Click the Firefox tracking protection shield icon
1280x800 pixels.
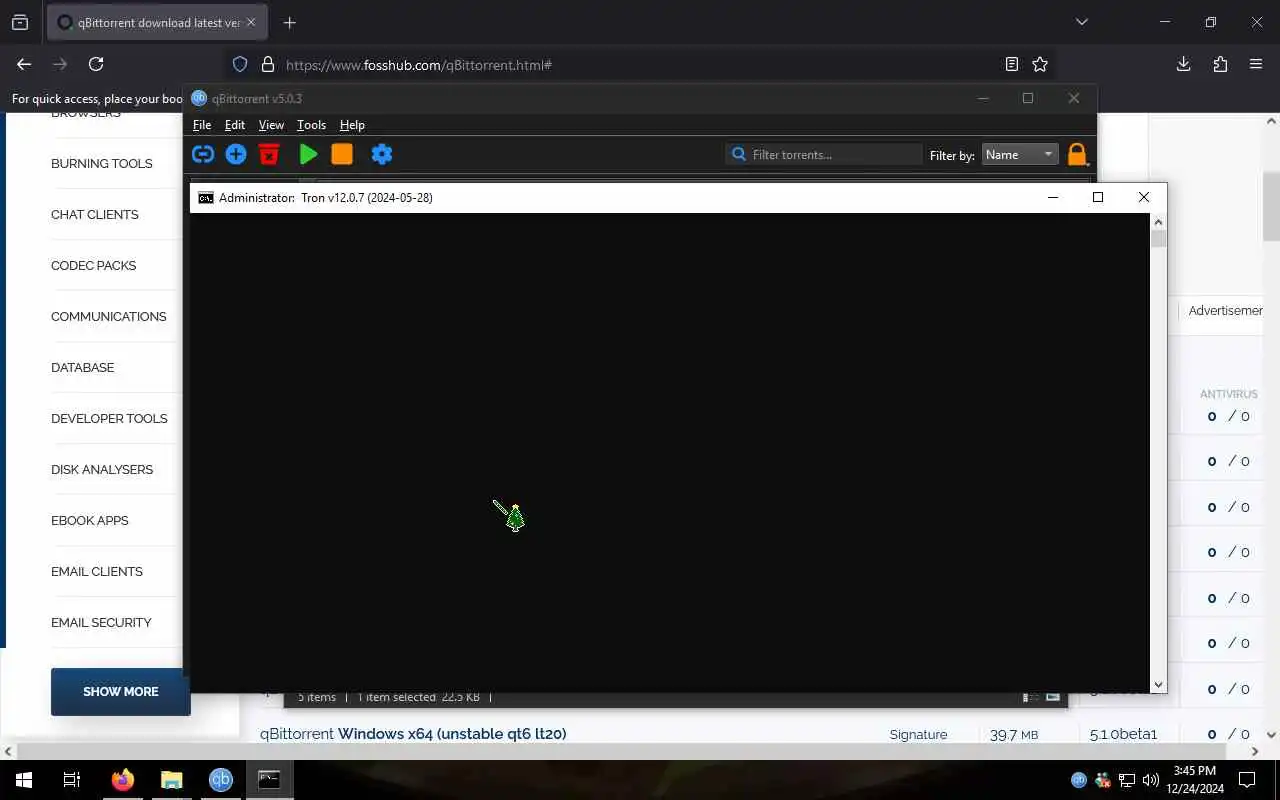[240, 64]
